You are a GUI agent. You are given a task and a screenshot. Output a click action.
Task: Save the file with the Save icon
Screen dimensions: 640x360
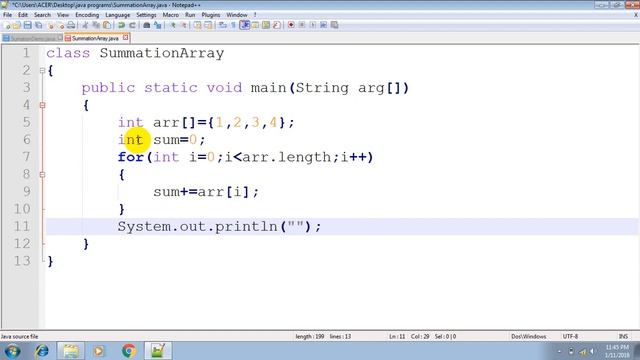[27, 25]
